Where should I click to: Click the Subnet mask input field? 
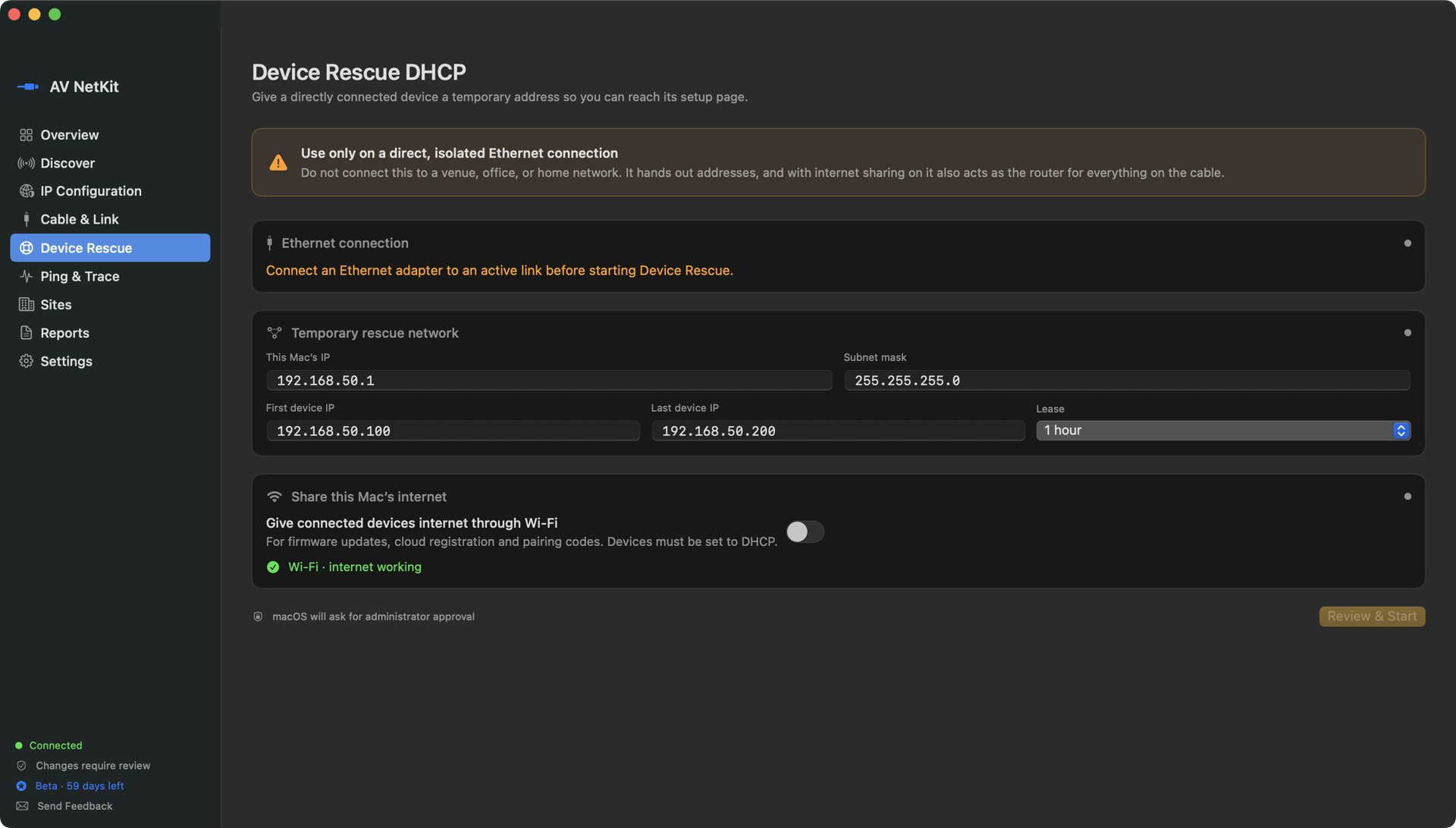coord(1127,381)
